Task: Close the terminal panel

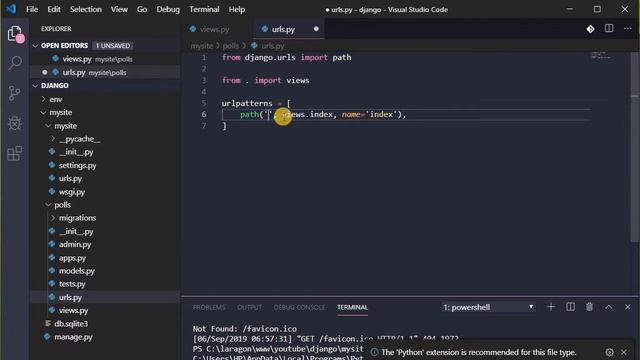Action: [x=628, y=307]
